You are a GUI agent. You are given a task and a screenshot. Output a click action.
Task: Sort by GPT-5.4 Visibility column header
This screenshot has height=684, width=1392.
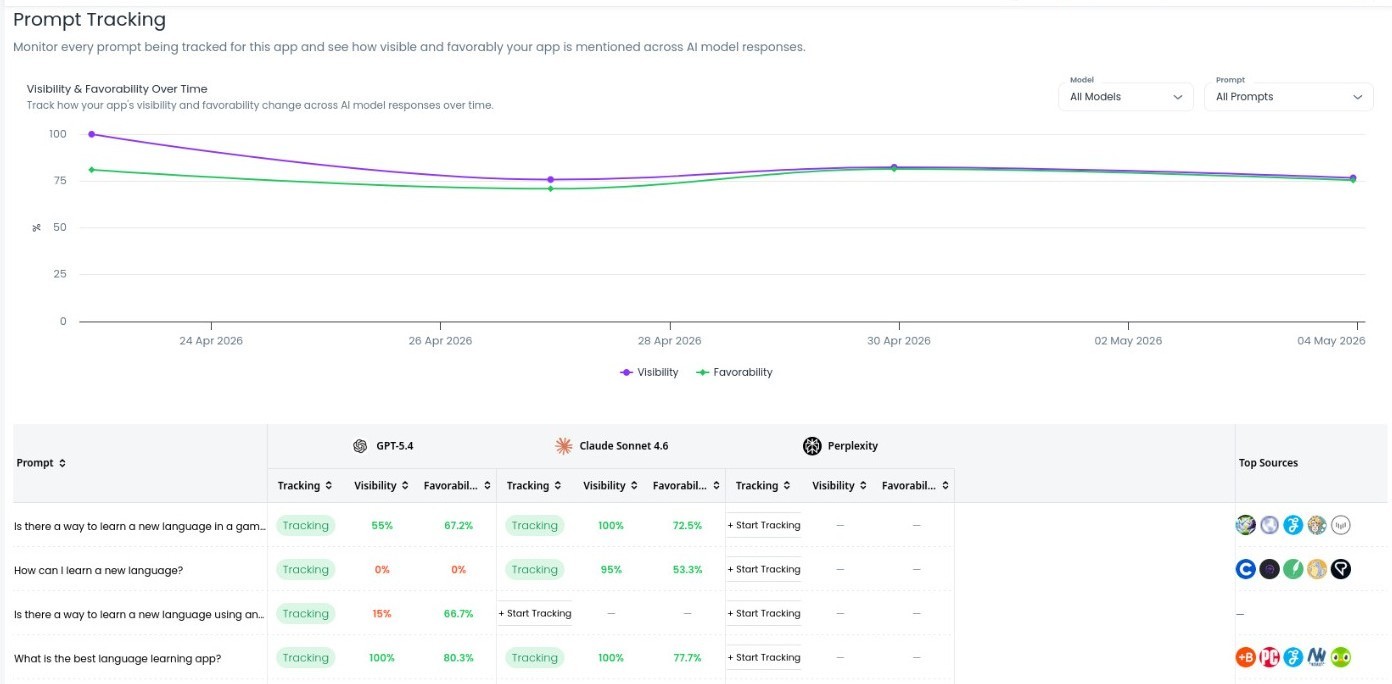pos(381,486)
